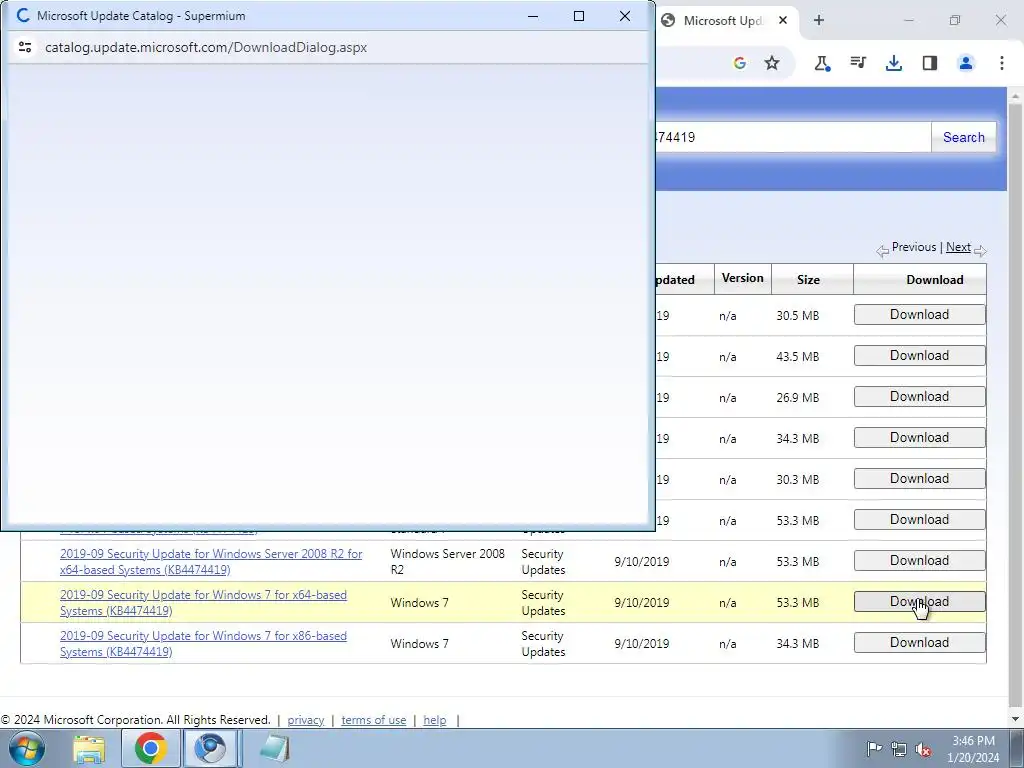Screen dimensions: 1024x768
Task: Download the Windows Server 2008 R2 x64 update
Action: (x=920, y=561)
